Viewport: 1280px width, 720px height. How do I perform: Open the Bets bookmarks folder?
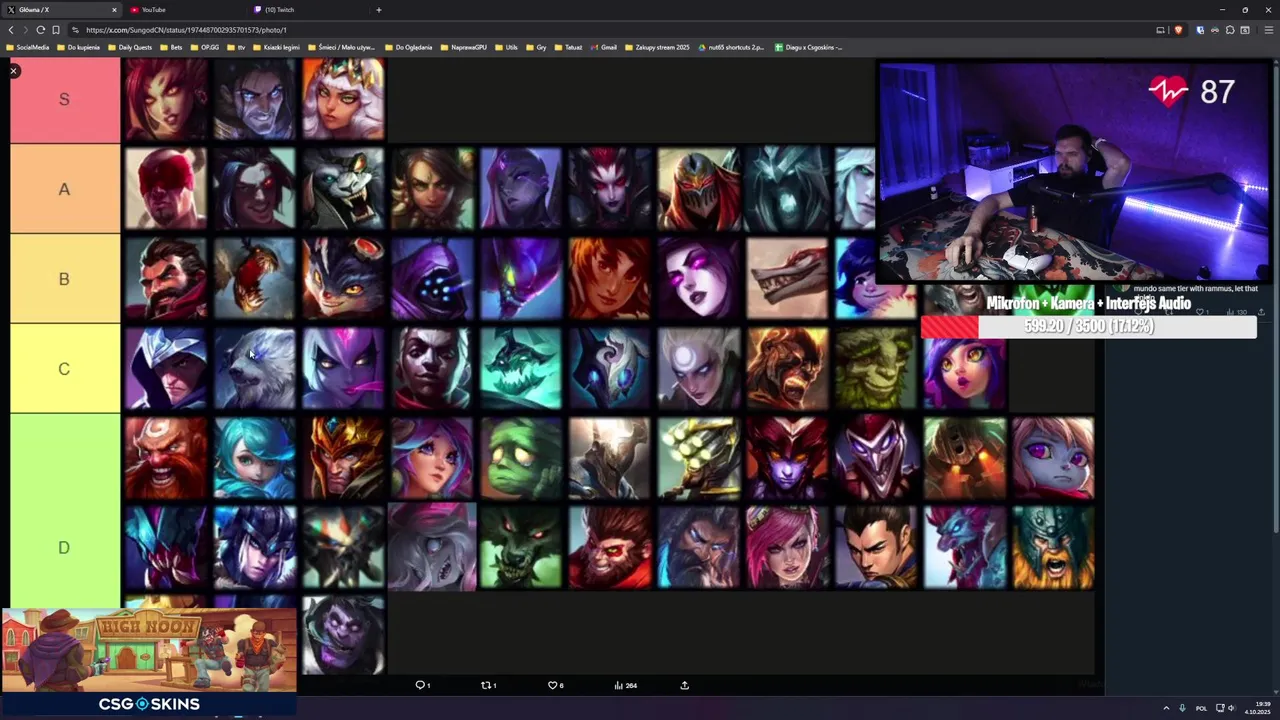(x=171, y=47)
